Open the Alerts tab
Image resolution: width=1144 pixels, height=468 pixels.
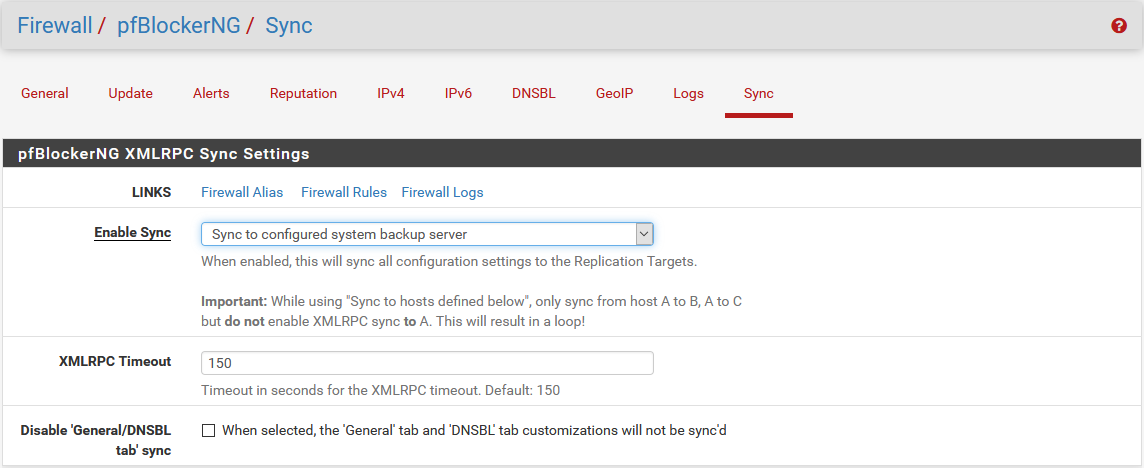(211, 93)
